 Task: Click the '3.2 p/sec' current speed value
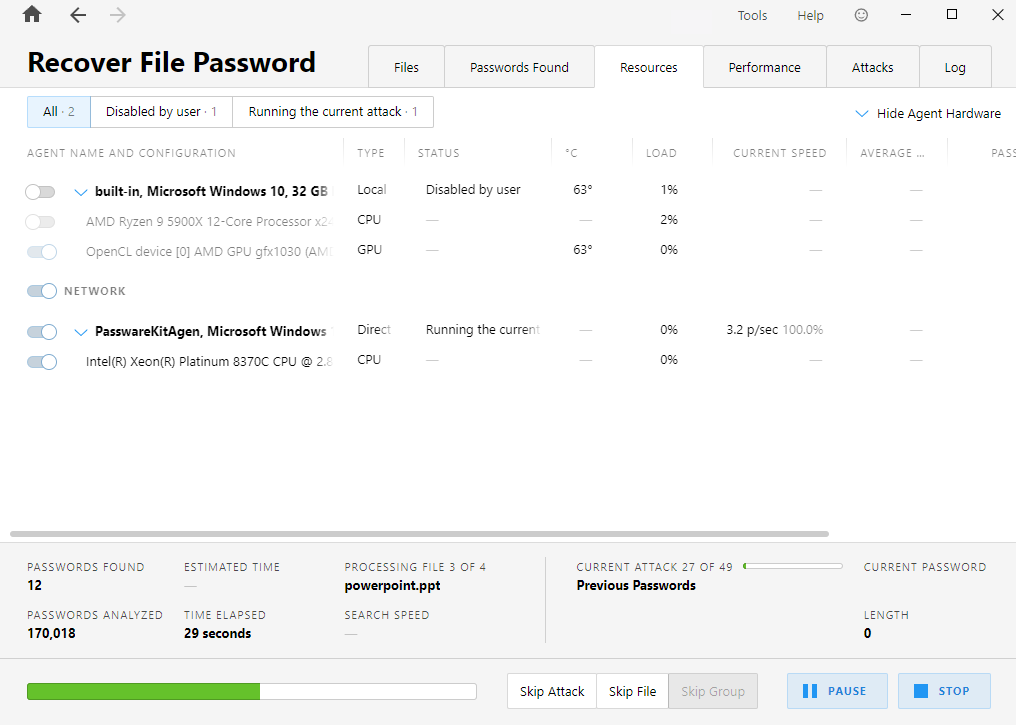pyautogui.click(x=752, y=330)
